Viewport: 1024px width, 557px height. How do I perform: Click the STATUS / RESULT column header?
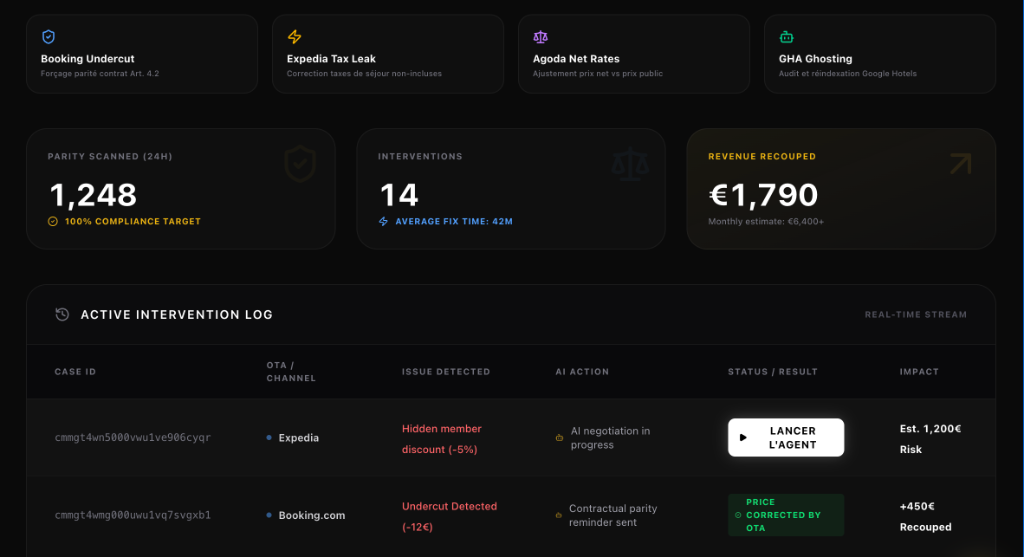(773, 372)
